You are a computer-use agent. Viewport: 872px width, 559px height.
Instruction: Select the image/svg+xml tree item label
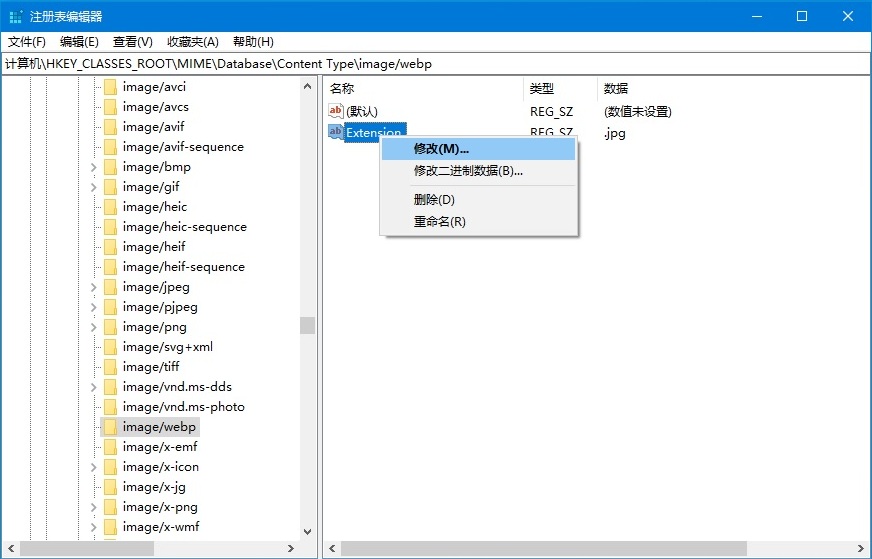167,347
